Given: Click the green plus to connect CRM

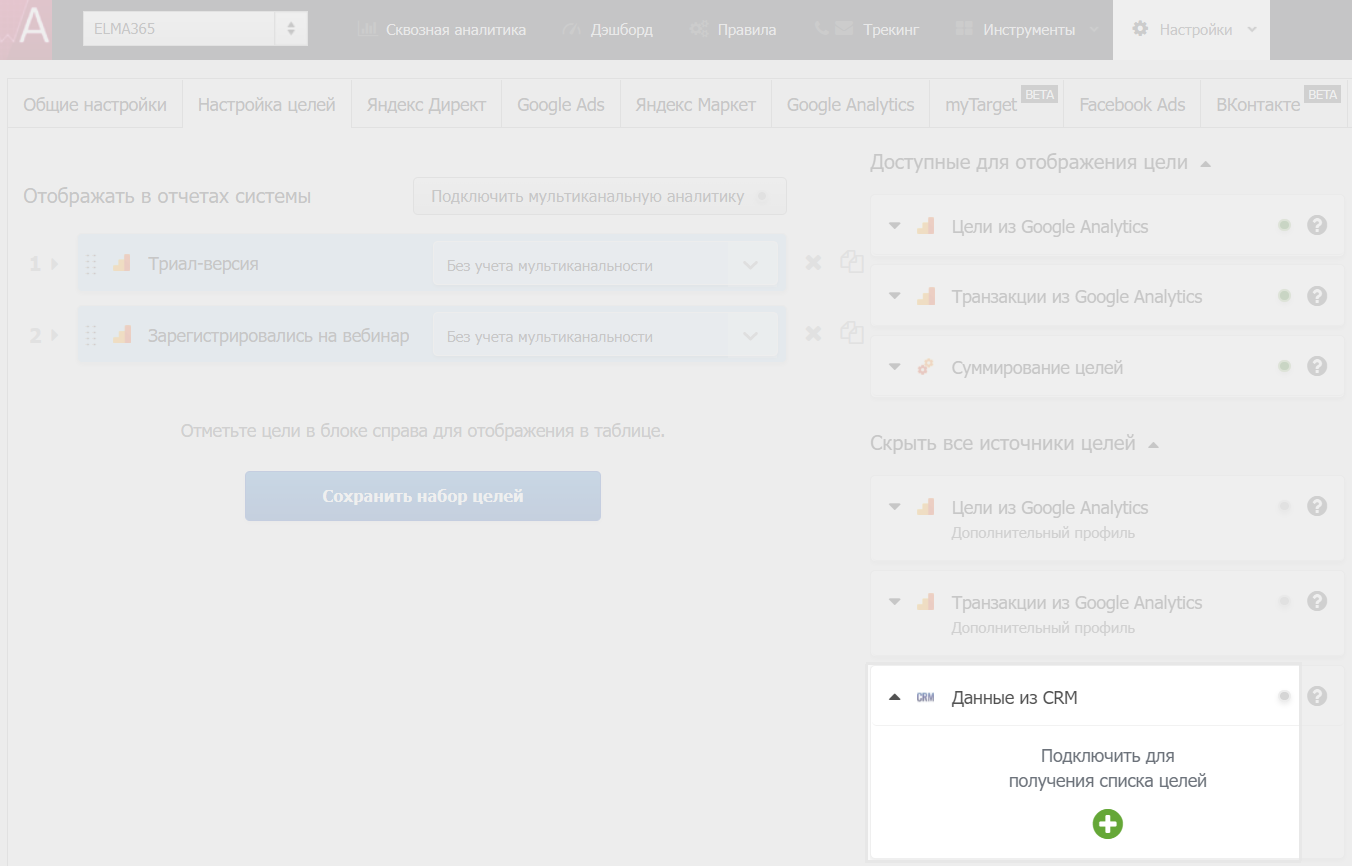Looking at the screenshot, I should click(1107, 824).
